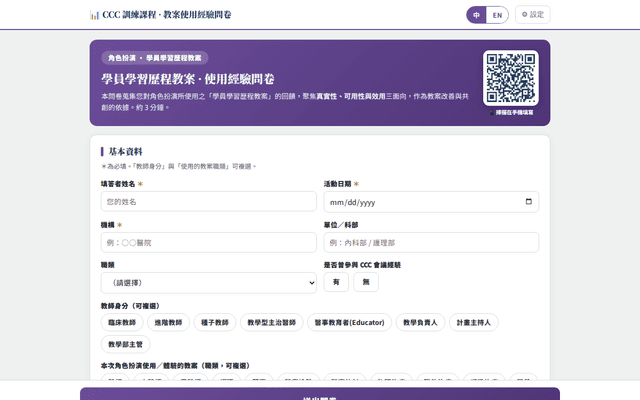Click the 是否曾參與 CCC 會議經驗 label
The width and height of the screenshot is (640, 400).
click(362, 265)
